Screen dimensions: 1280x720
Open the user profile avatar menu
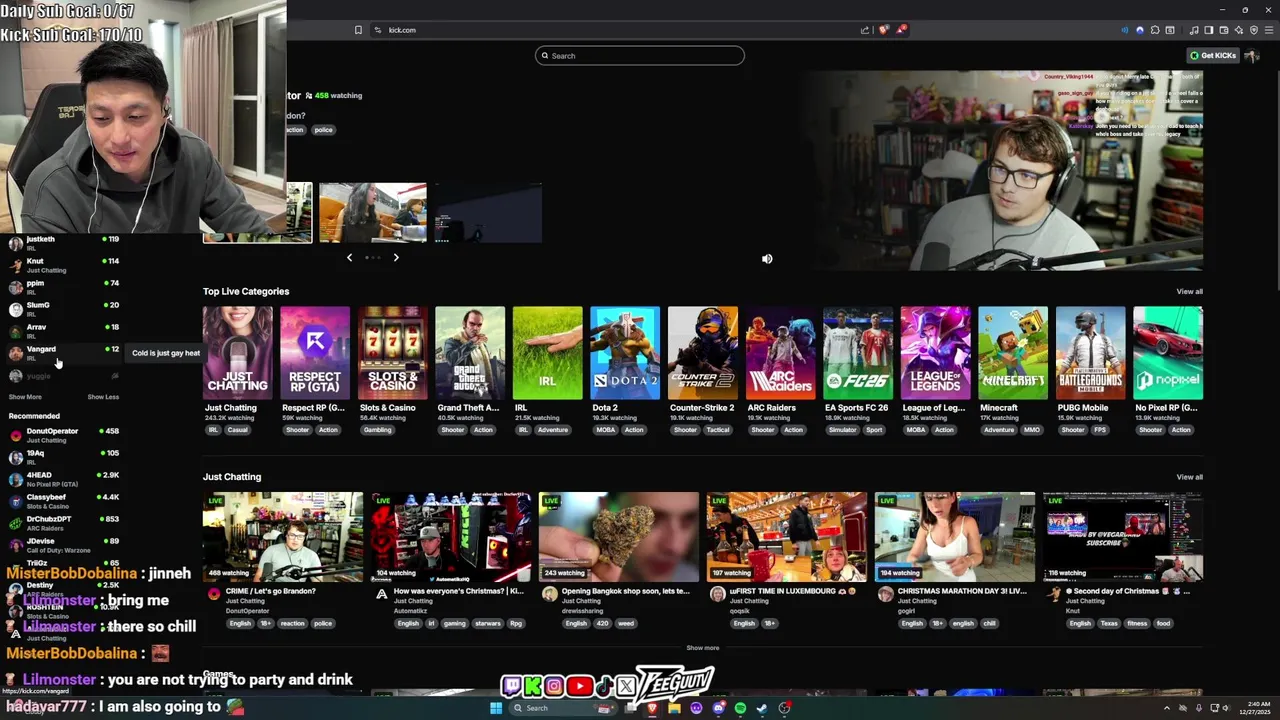coord(1252,55)
